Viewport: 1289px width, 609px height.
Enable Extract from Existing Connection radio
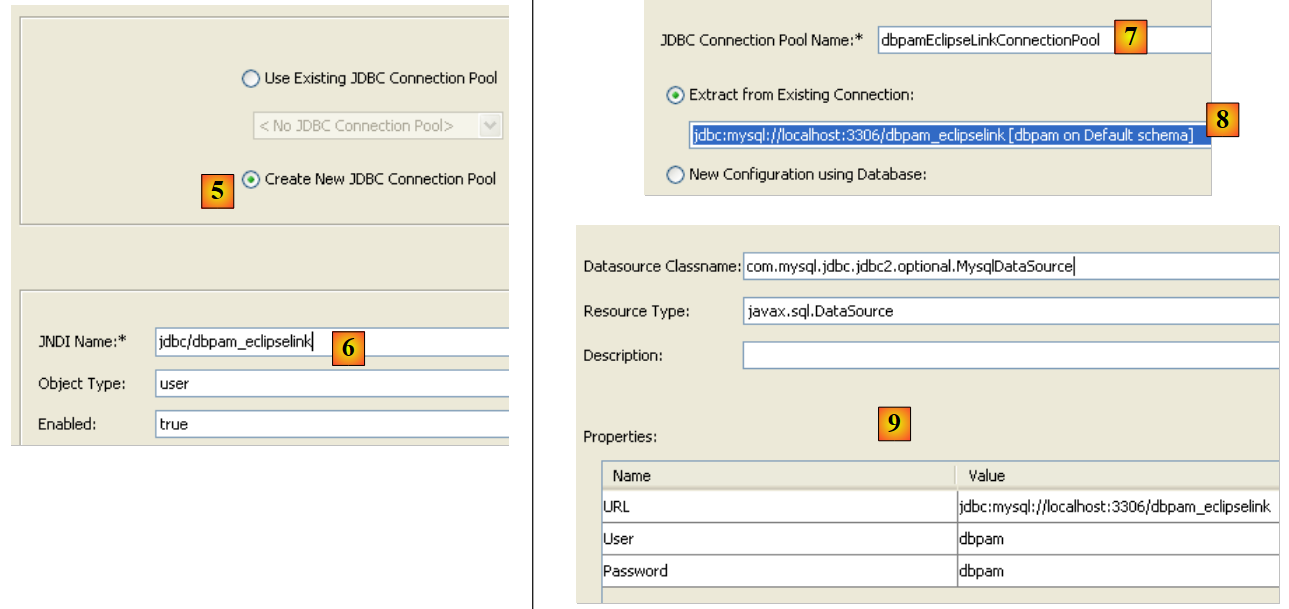[x=675, y=95]
